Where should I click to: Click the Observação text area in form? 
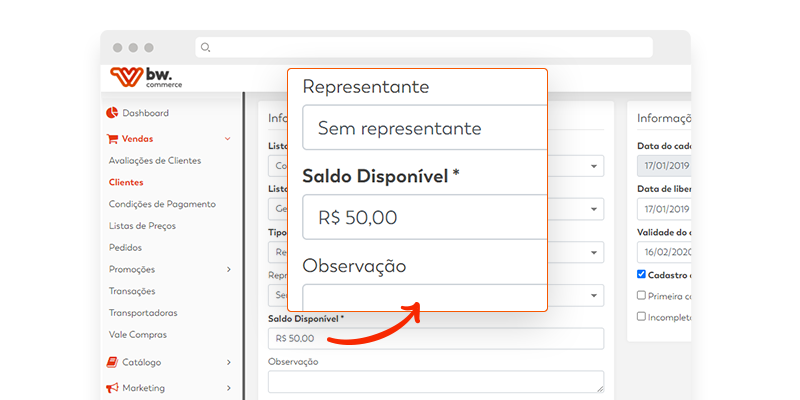coord(436,382)
